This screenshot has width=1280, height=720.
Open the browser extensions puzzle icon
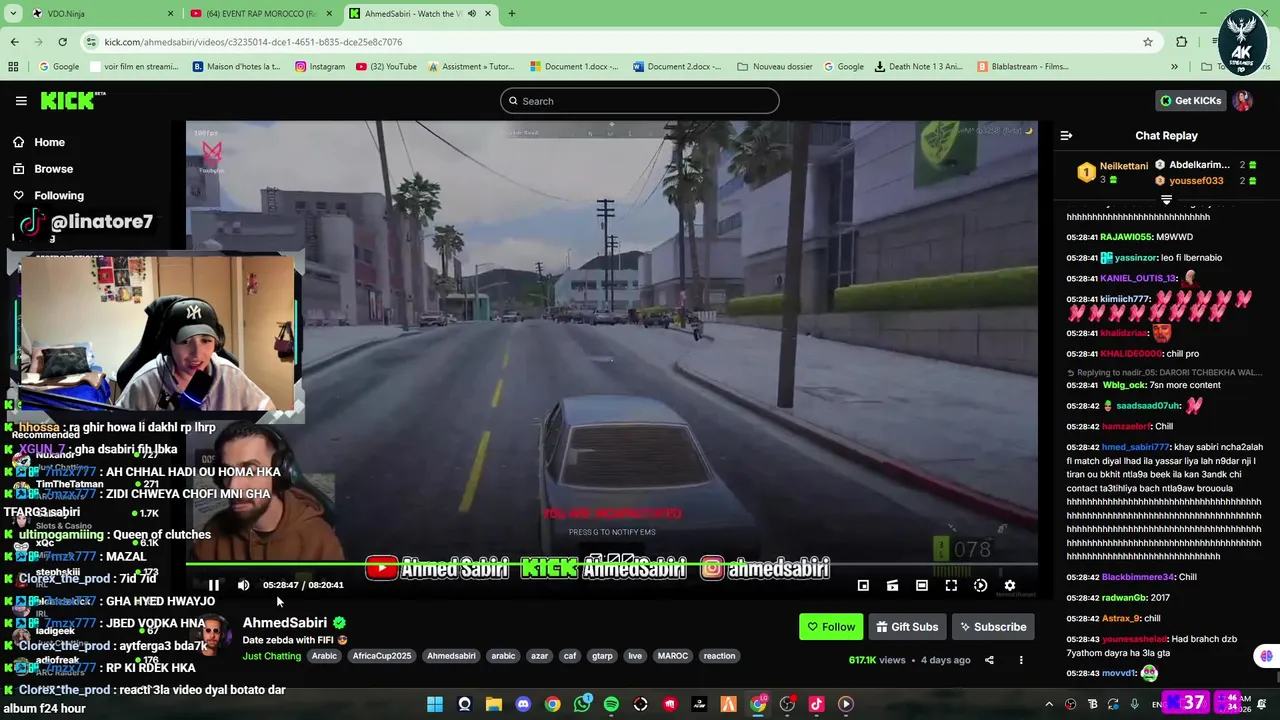(x=1182, y=42)
